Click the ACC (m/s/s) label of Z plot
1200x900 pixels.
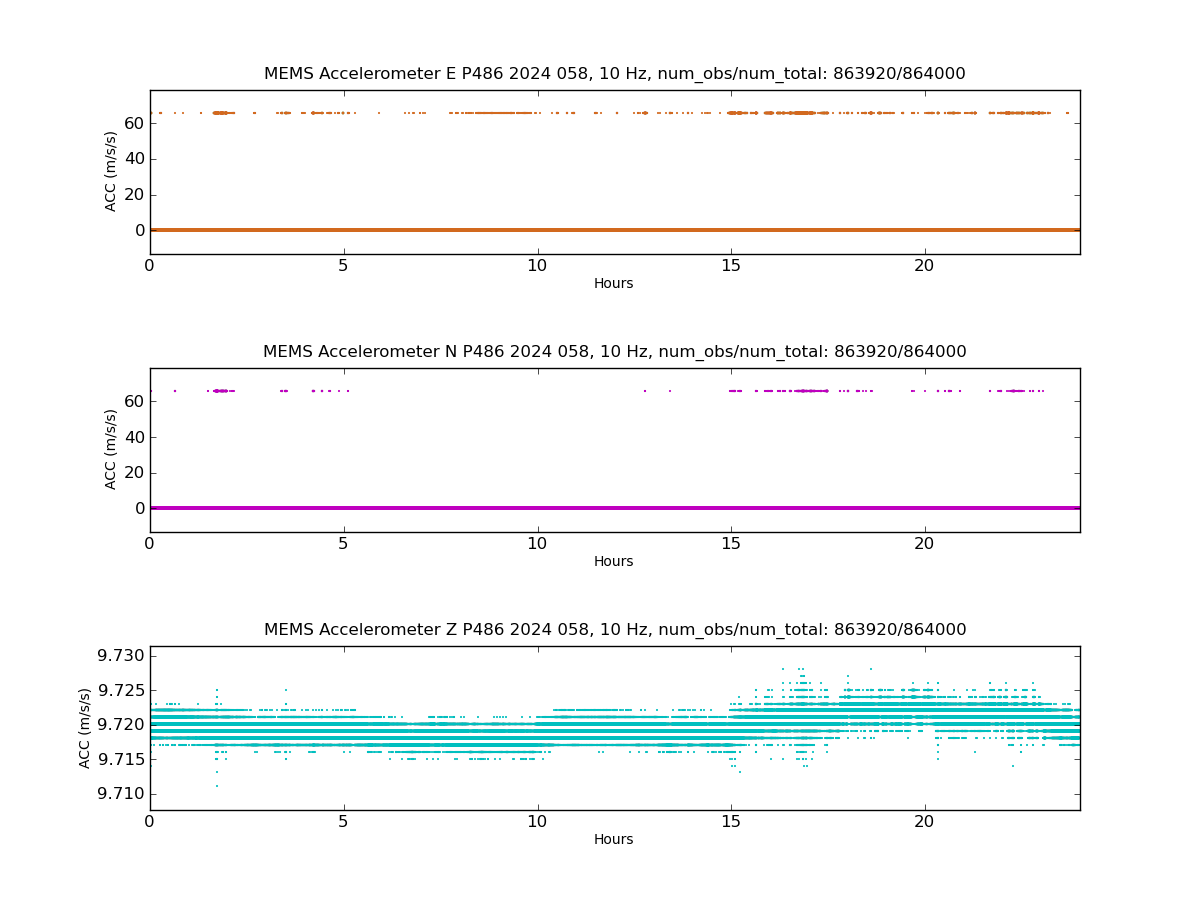coord(85,727)
